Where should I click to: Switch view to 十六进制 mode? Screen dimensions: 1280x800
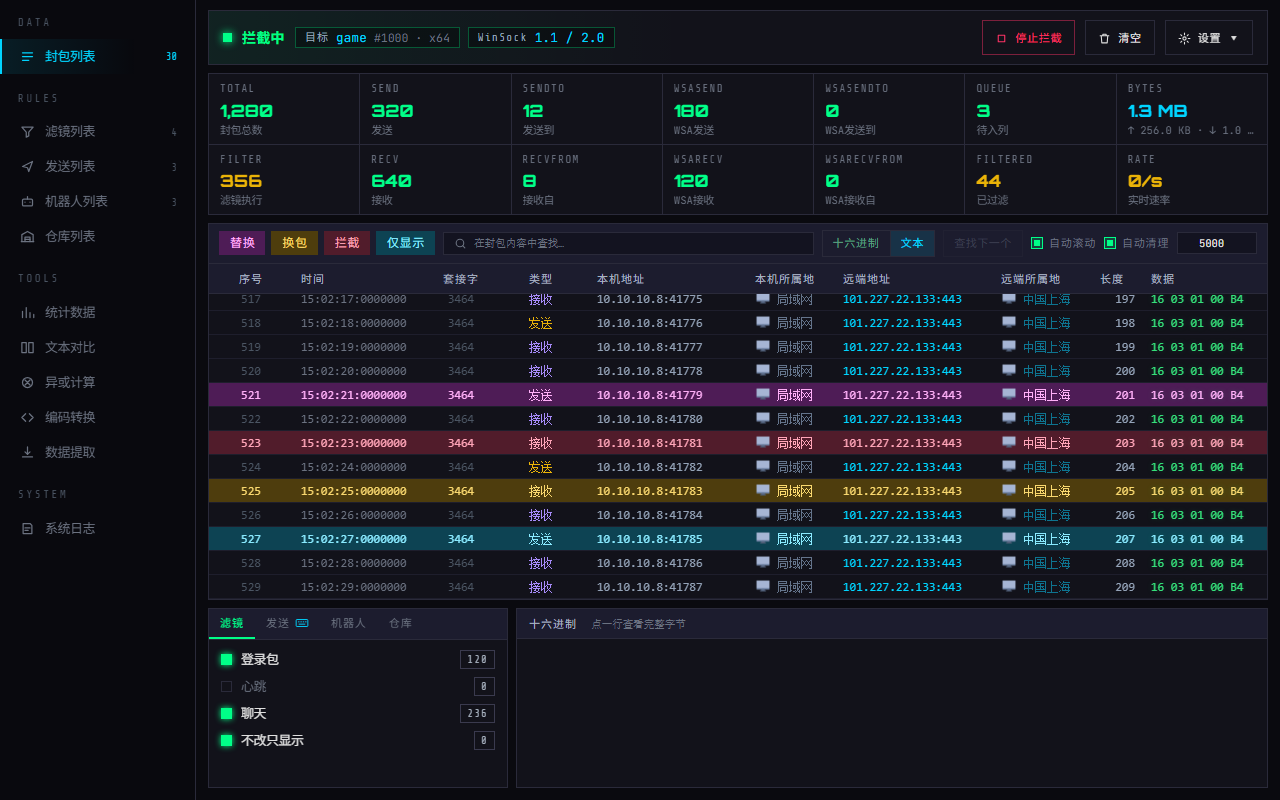[856, 243]
